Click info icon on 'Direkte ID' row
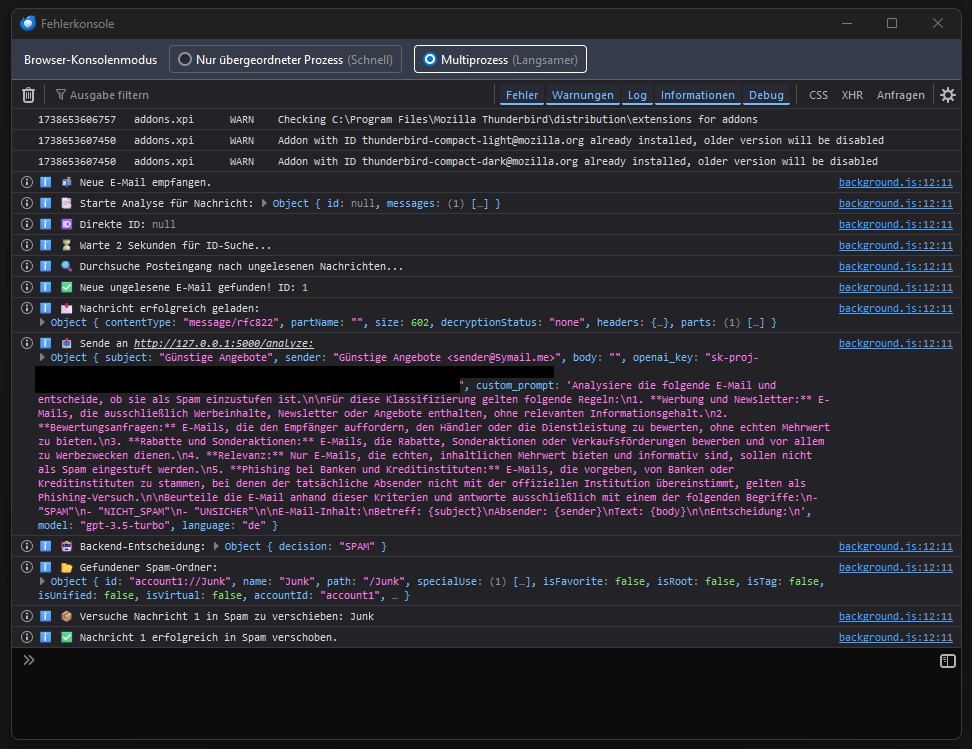Viewport: 972px width, 749px height. point(27,225)
